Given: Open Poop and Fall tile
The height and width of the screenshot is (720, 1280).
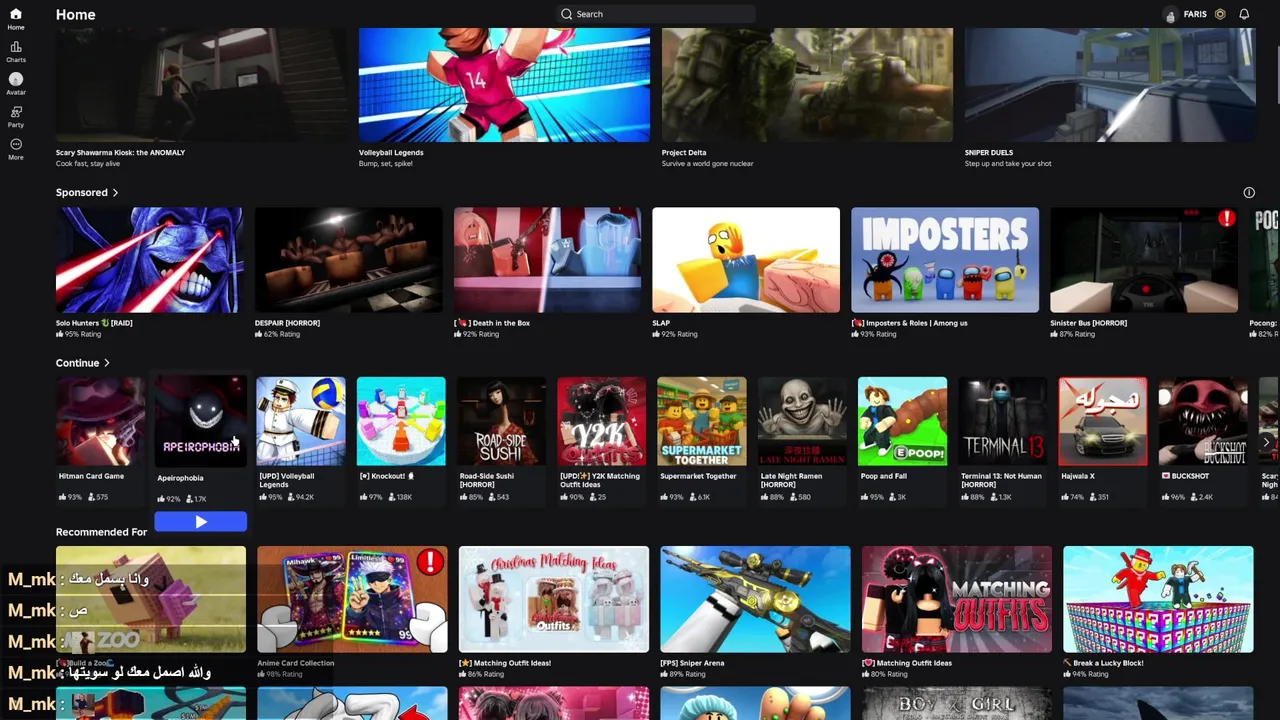Looking at the screenshot, I should pos(902,421).
